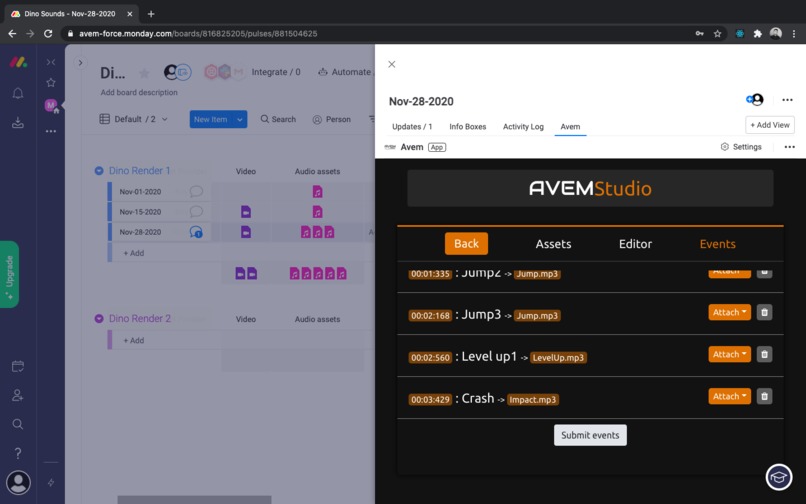The width and height of the screenshot is (806, 504).
Task: Click lightning bolt icon at sidebar bottom
Action: 51,482
